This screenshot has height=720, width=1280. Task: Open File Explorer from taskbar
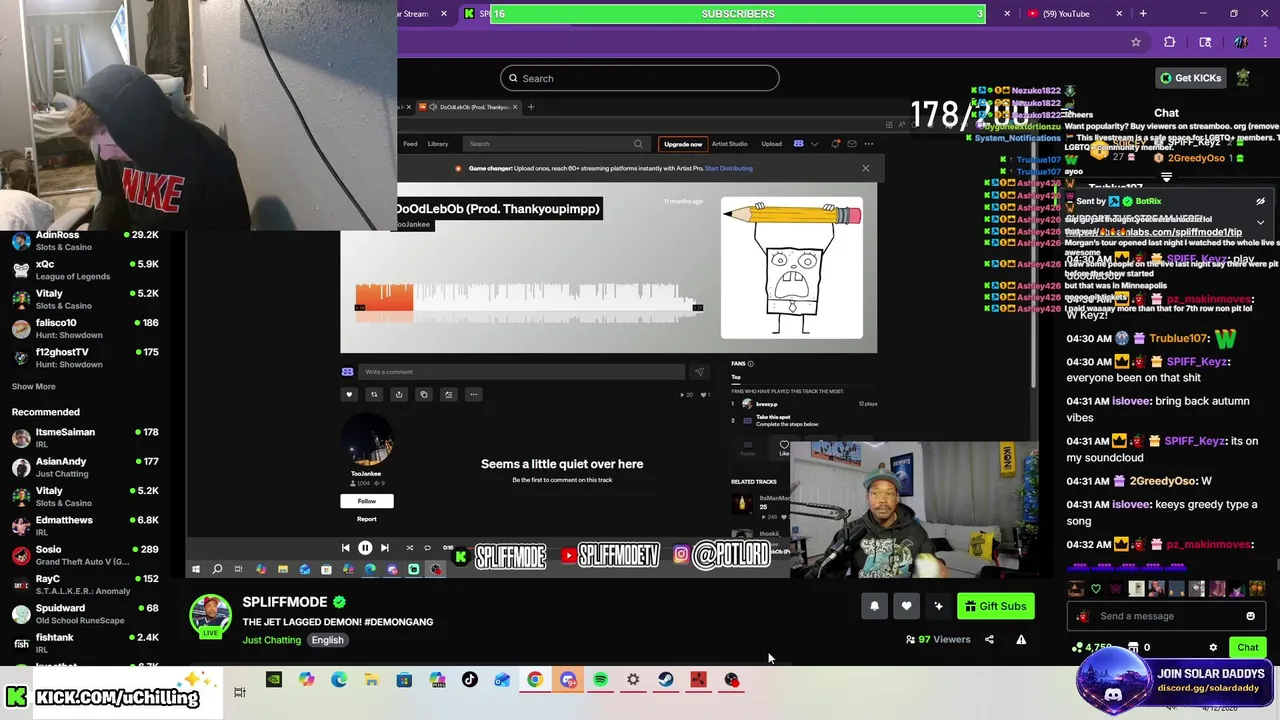click(x=371, y=680)
